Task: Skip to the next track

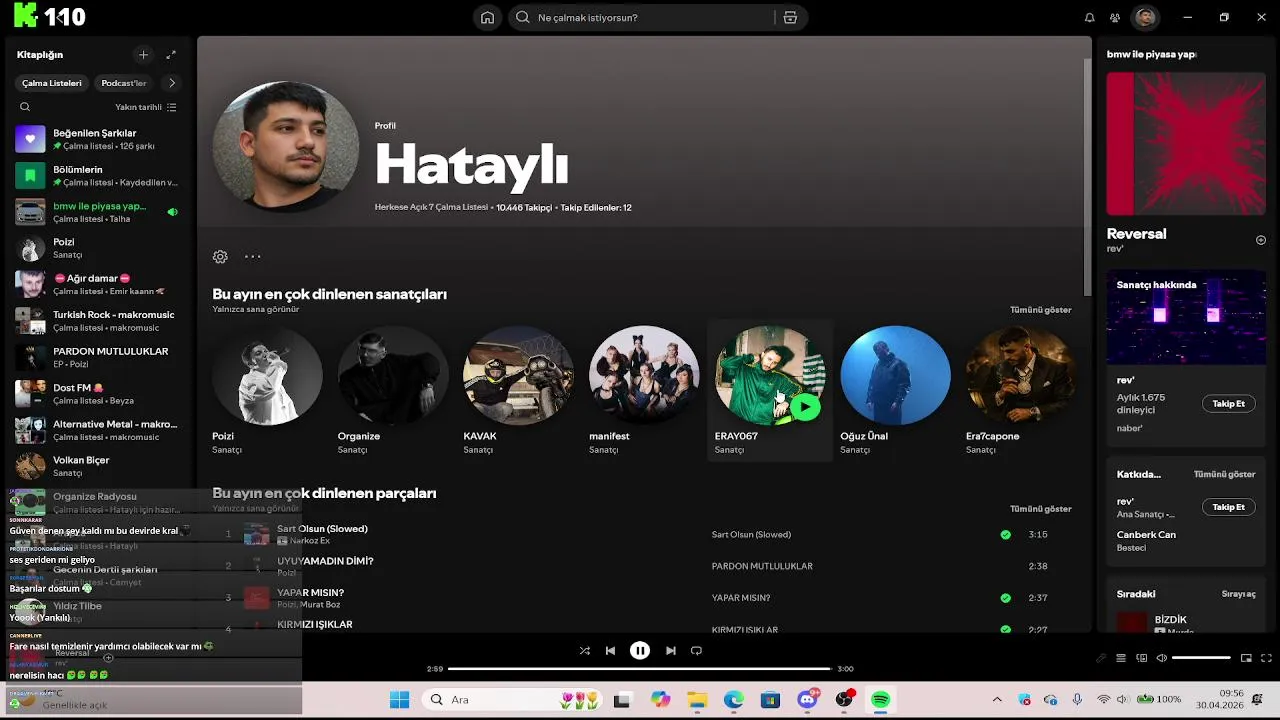Action: [670, 650]
